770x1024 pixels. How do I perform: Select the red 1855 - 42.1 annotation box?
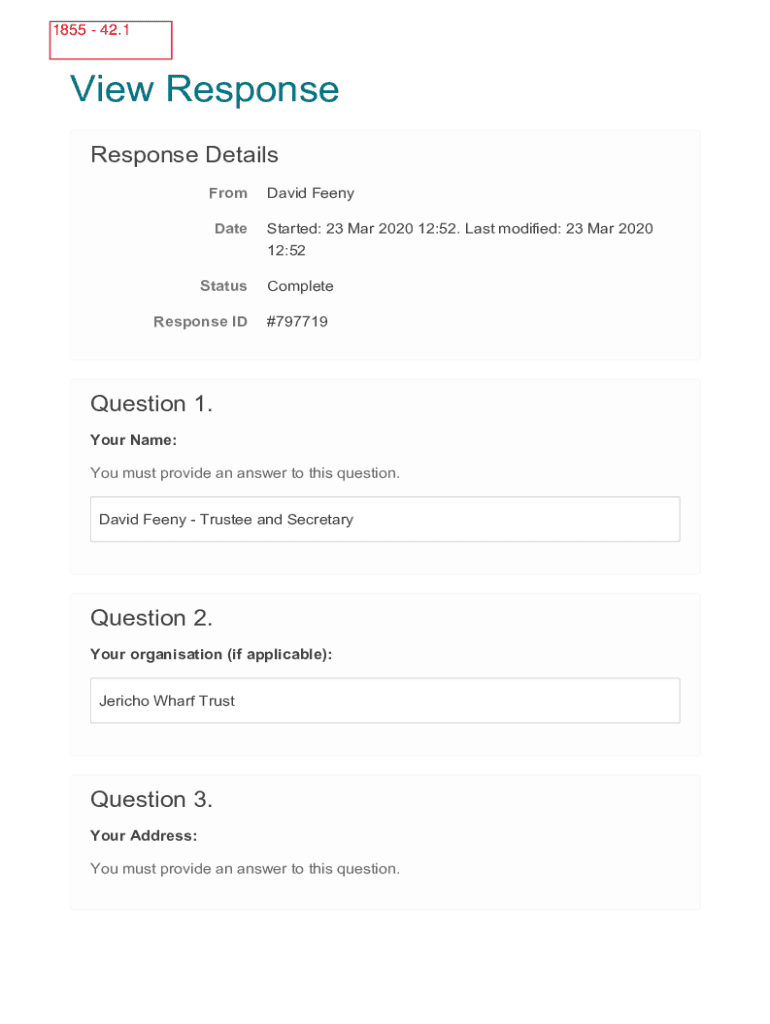(111, 40)
